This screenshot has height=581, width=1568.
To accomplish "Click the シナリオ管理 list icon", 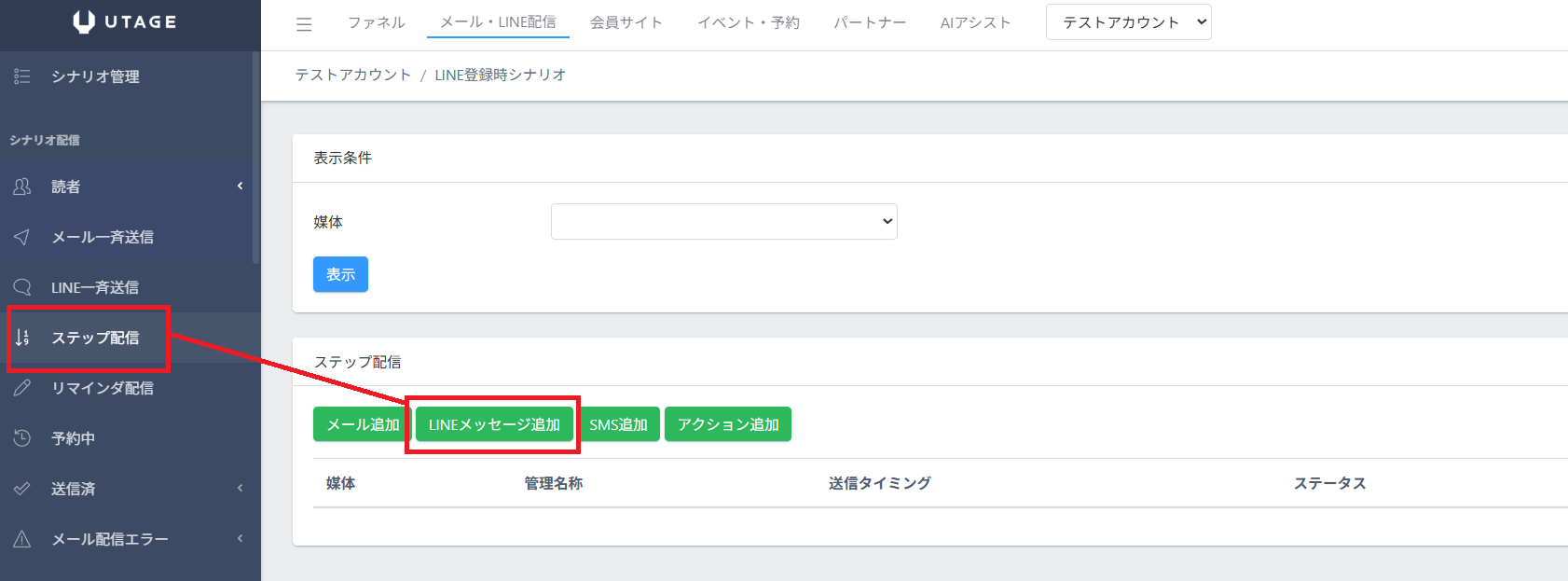I will click(x=22, y=76).
